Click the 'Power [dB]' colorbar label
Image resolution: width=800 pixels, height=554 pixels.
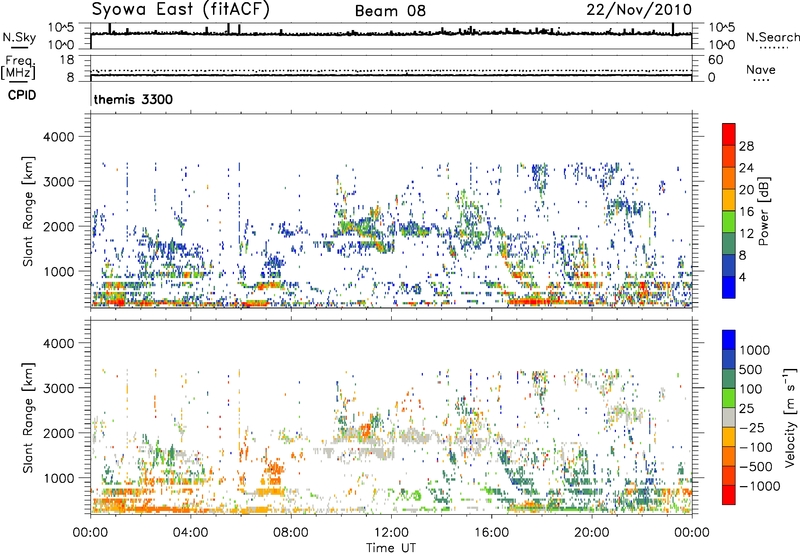pyautogui.click(x=764, y=211)
